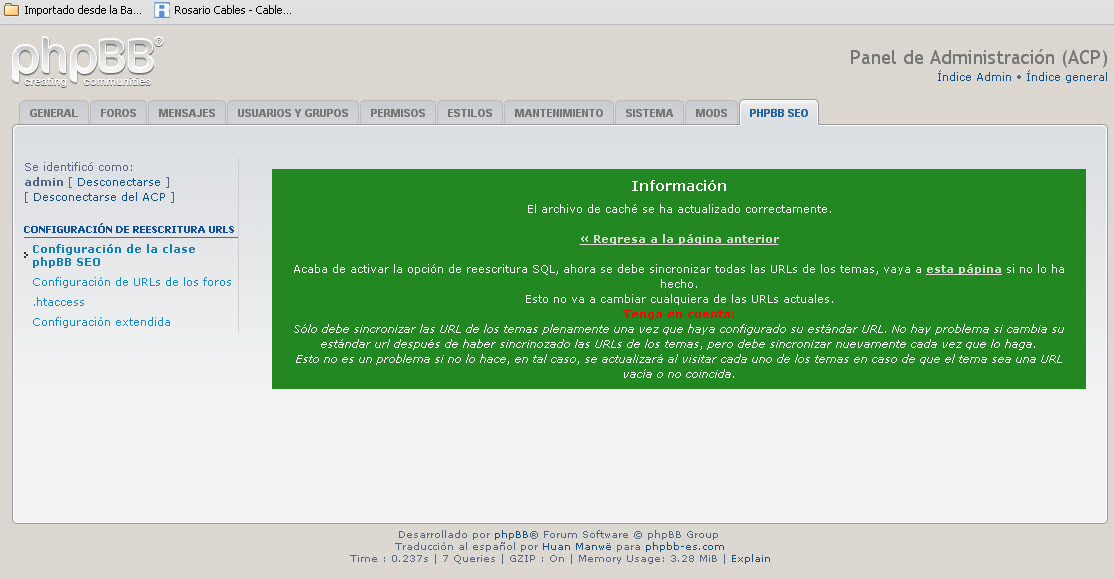This screenshot has height=579, width=1114.
Task: Click the arrow marker beside active sidebar item
Action: [25, 254]
